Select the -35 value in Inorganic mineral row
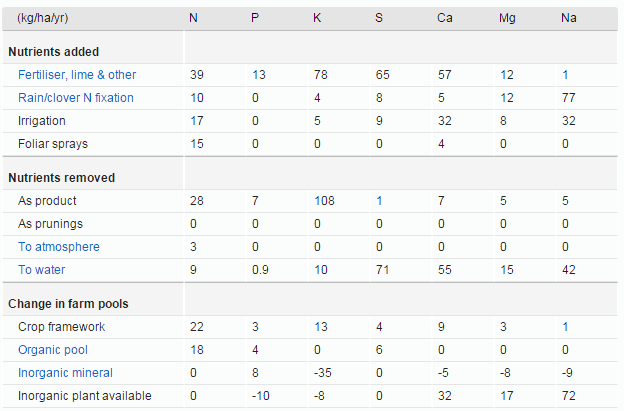 pyautogui.click(x=322, y=373)
